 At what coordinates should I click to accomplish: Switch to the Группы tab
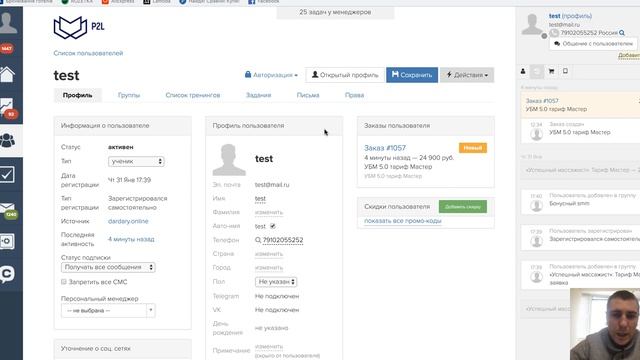pyautogui.click(x=129, y=95)
